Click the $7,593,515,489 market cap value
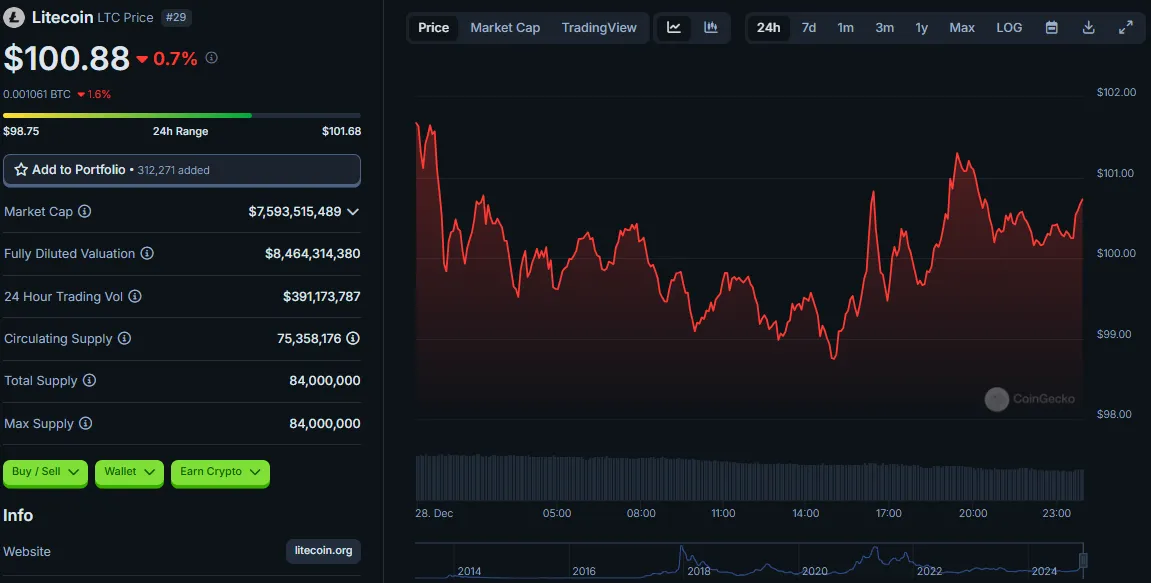Image resolution: width=1151 pixels, height=583 pixels. click(295, 211)
